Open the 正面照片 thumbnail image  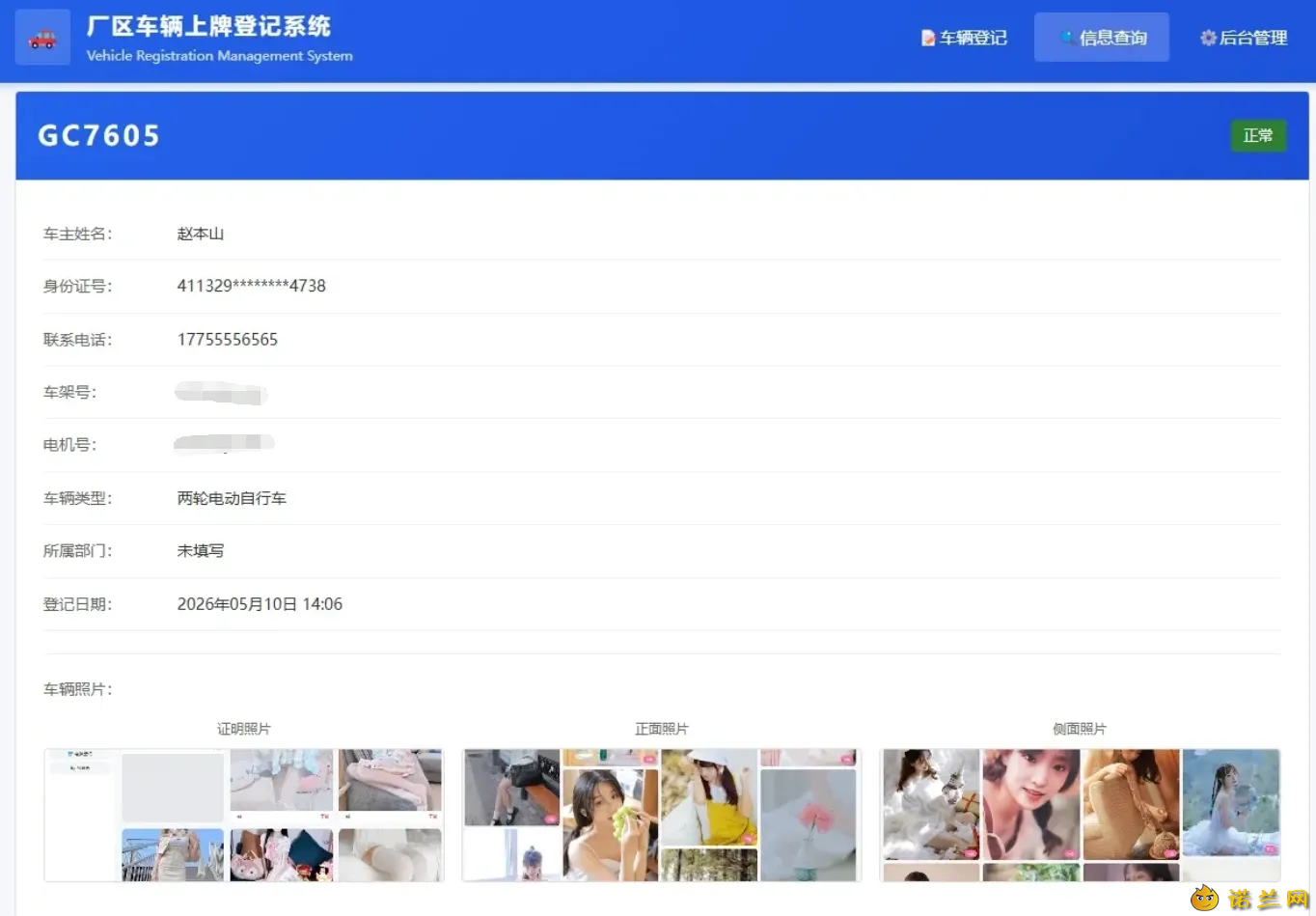(x=662, y=815)
